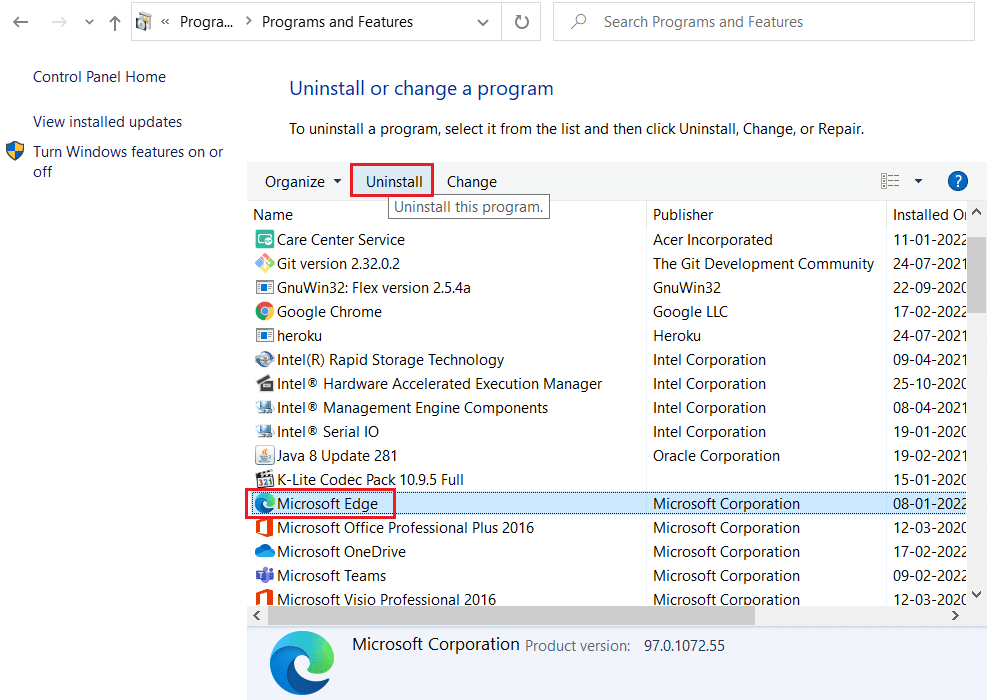Viewport: 987px width, 700px height.
Task: Go up one level with up arrow
Action: pos(115,23)
